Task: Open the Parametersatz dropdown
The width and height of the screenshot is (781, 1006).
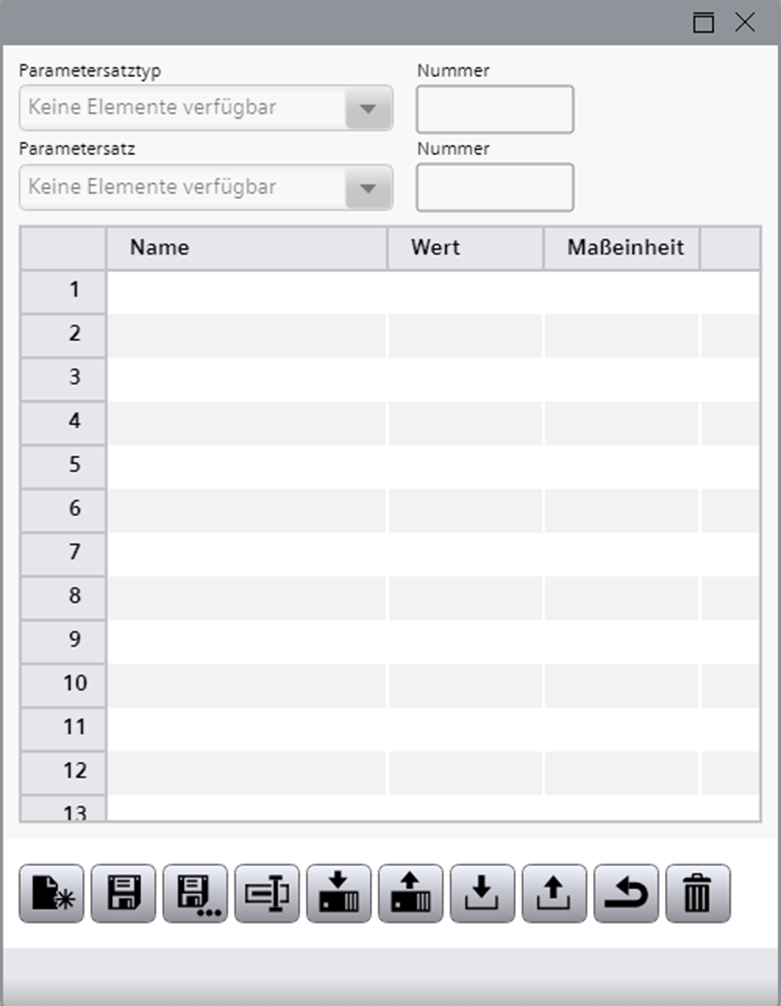Action: tap(367, 187)
